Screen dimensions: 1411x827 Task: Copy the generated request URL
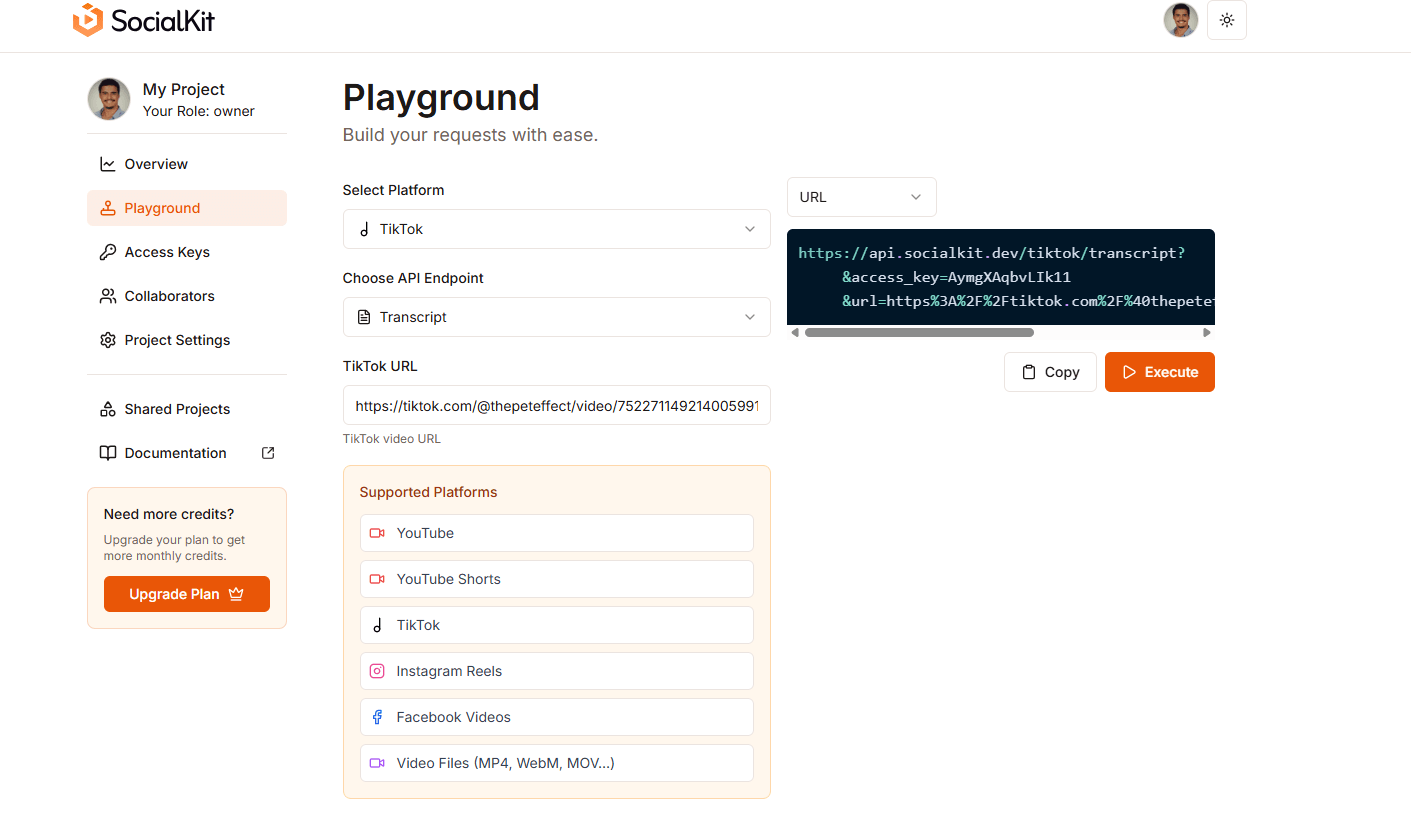point(1050,372)
